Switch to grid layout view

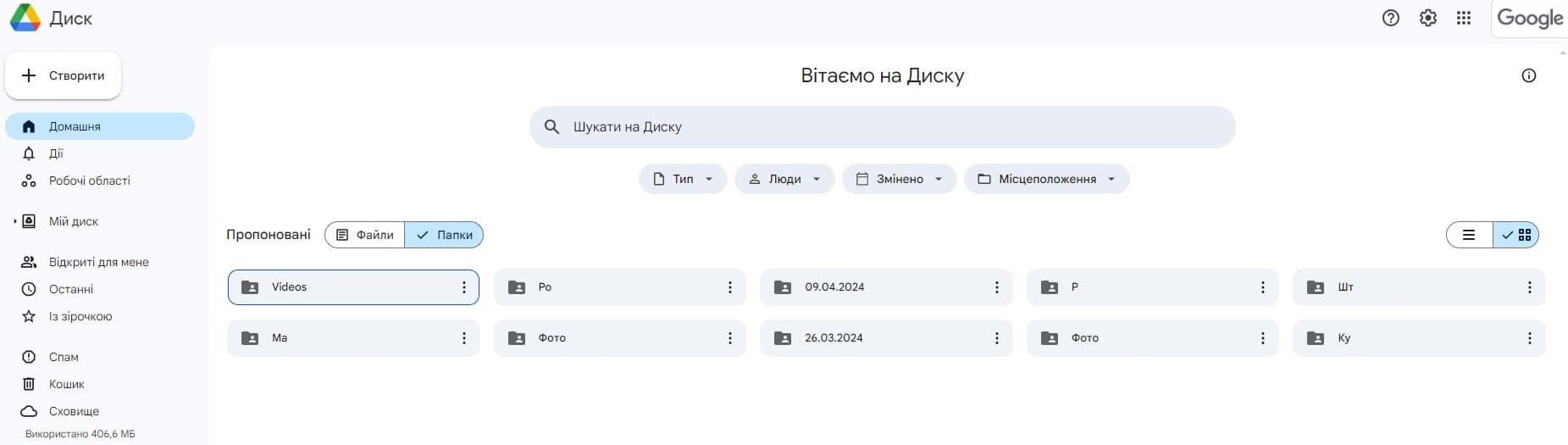[x=1516, y=235]
